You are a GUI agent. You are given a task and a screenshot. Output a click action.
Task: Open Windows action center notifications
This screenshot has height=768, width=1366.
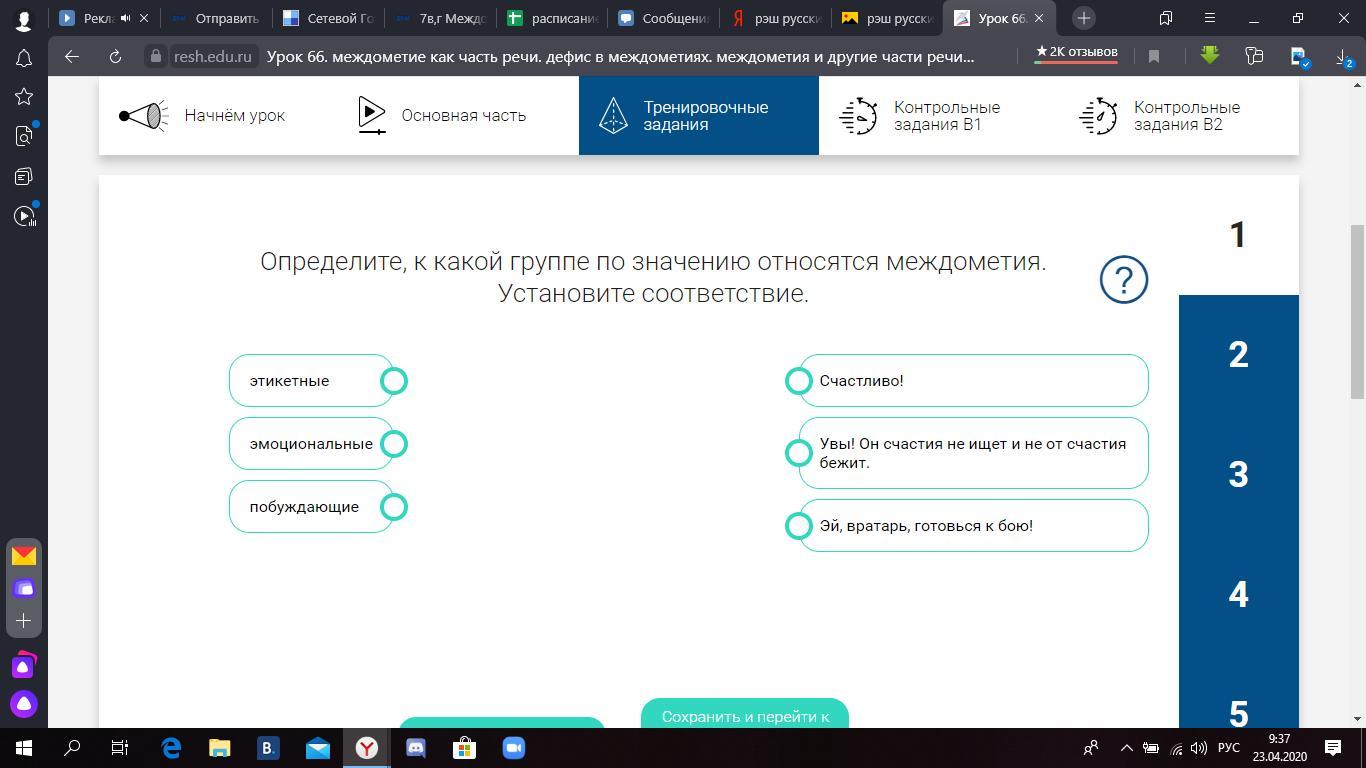(x=1333, y=748)
